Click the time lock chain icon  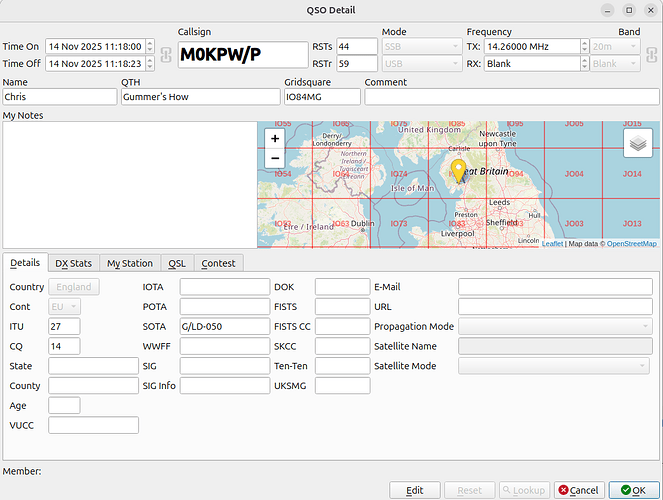click(x=165, y=55)
